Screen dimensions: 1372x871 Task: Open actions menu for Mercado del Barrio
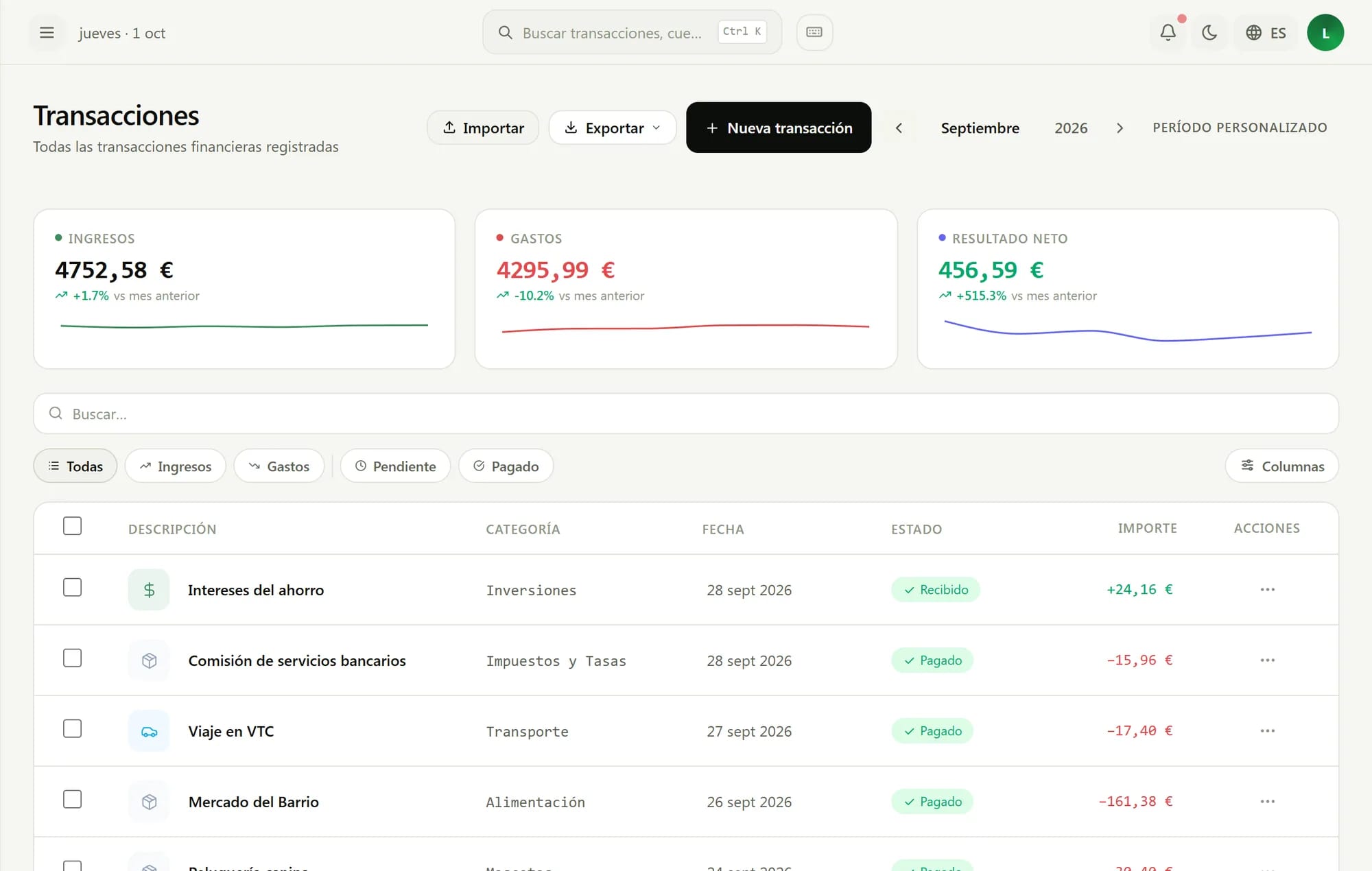point(1267,801)
